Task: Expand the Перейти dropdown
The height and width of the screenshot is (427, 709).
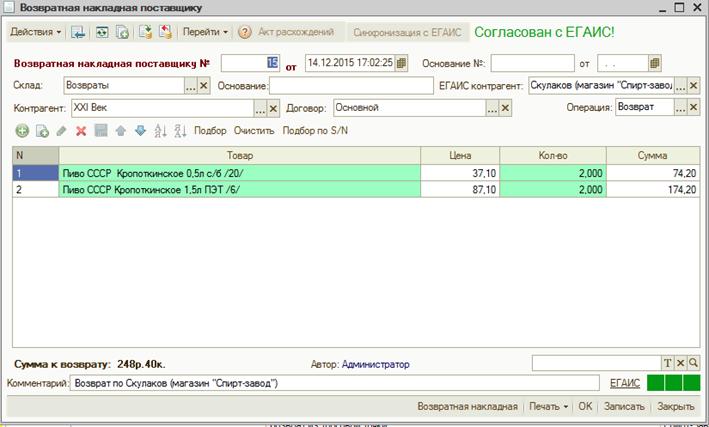Action: (x=205, y=32)
